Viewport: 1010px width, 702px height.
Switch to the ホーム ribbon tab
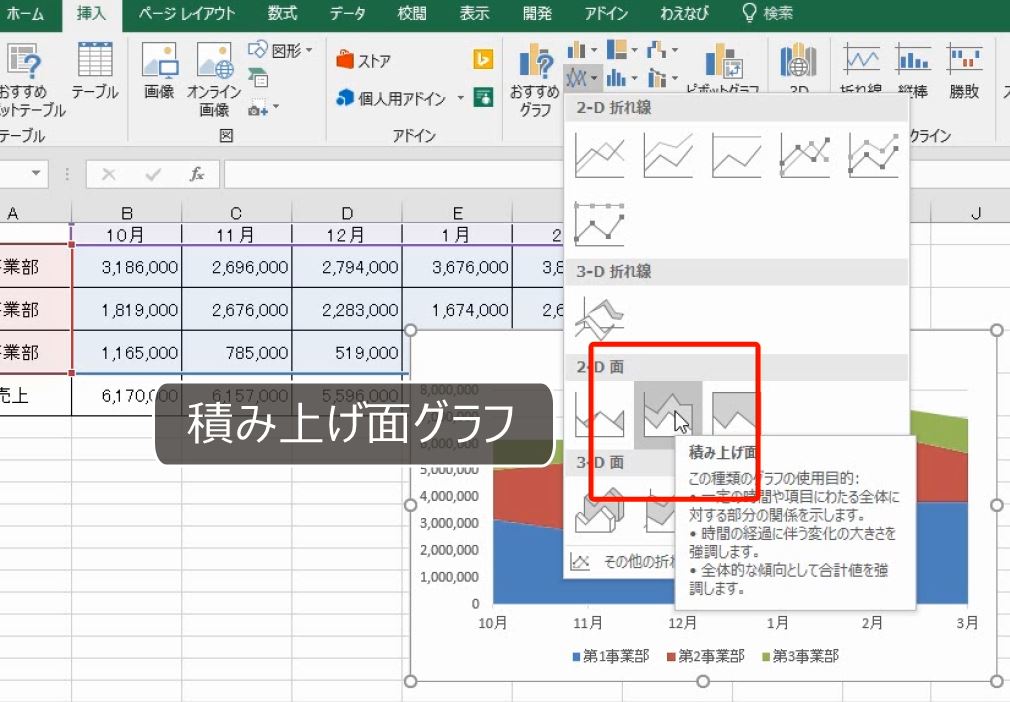click(x=26, y=14)
